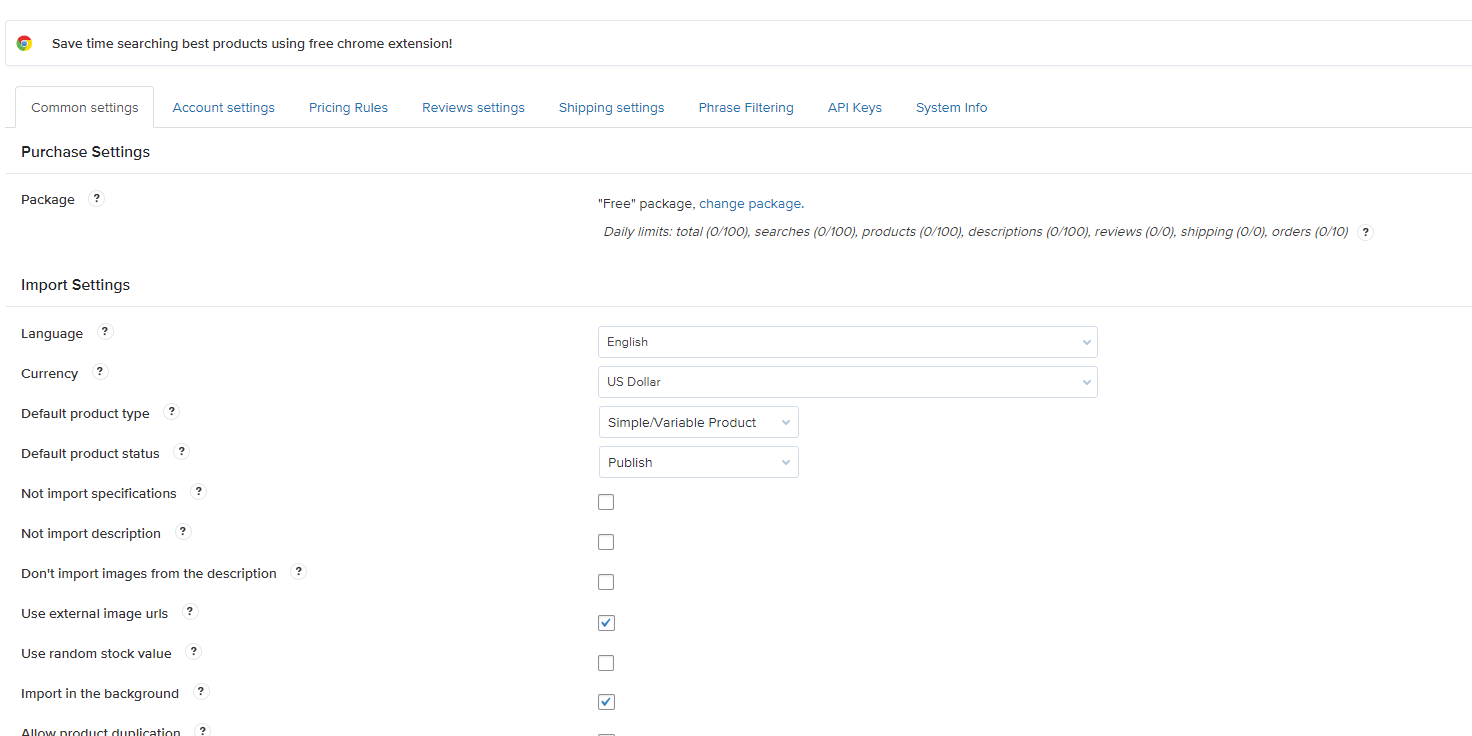The height and width of the screenshot is (736, 1472).
Task: Open the Currency dropdown showing US Dollar
Action: point(848,382)
